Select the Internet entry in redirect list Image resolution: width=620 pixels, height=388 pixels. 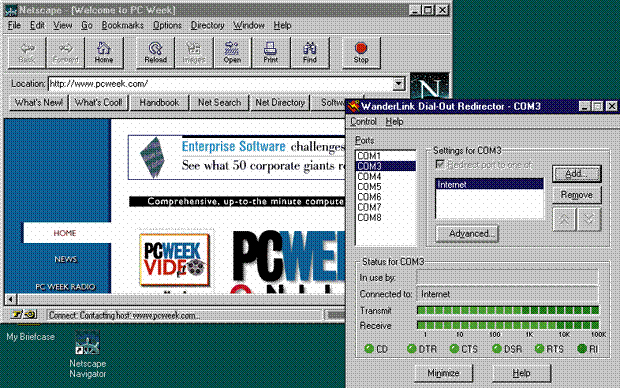[490, 184]
